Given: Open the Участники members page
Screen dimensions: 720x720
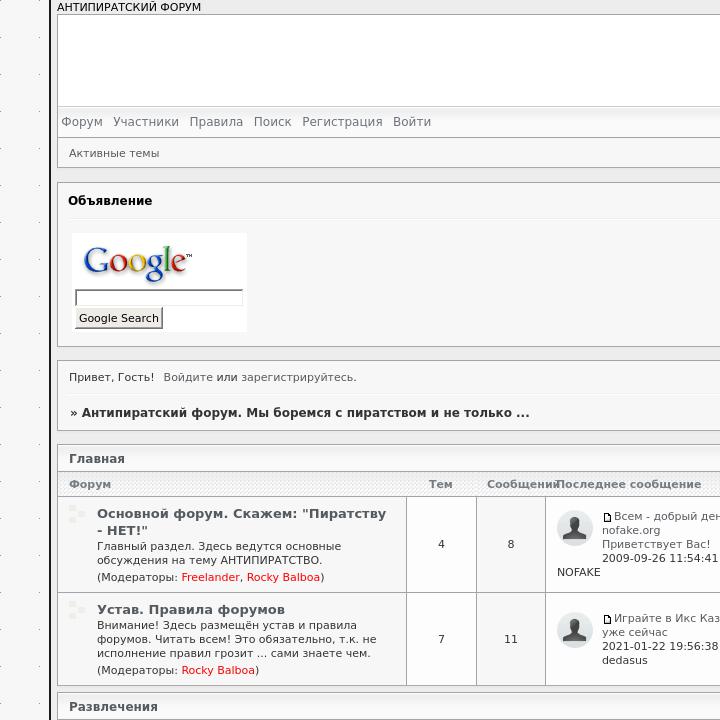Looking at the screenshot, I should point(146,122).
